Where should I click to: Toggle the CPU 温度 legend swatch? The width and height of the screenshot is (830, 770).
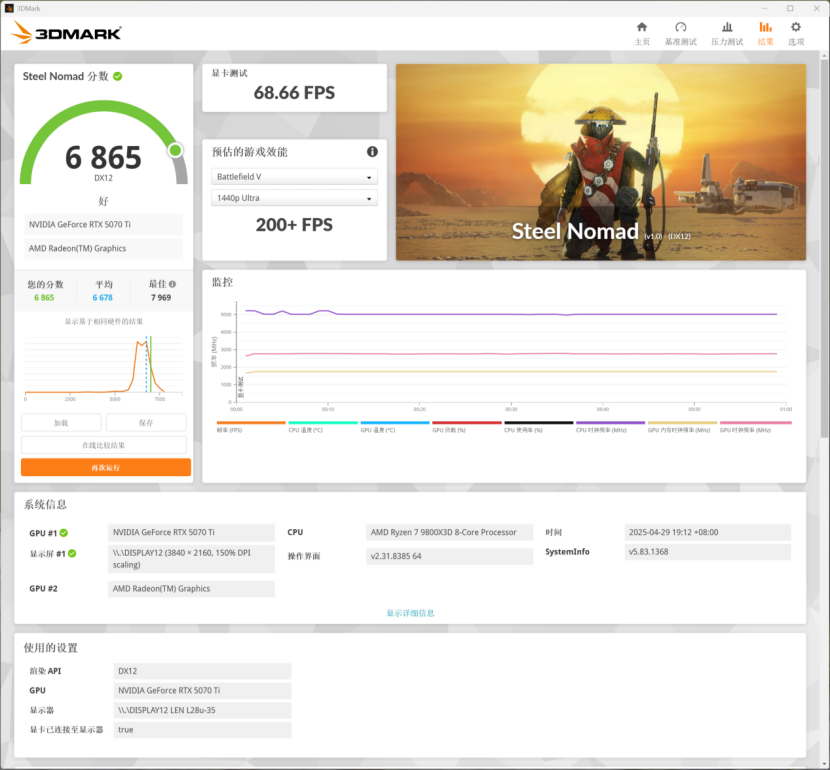tap(323, 423)
